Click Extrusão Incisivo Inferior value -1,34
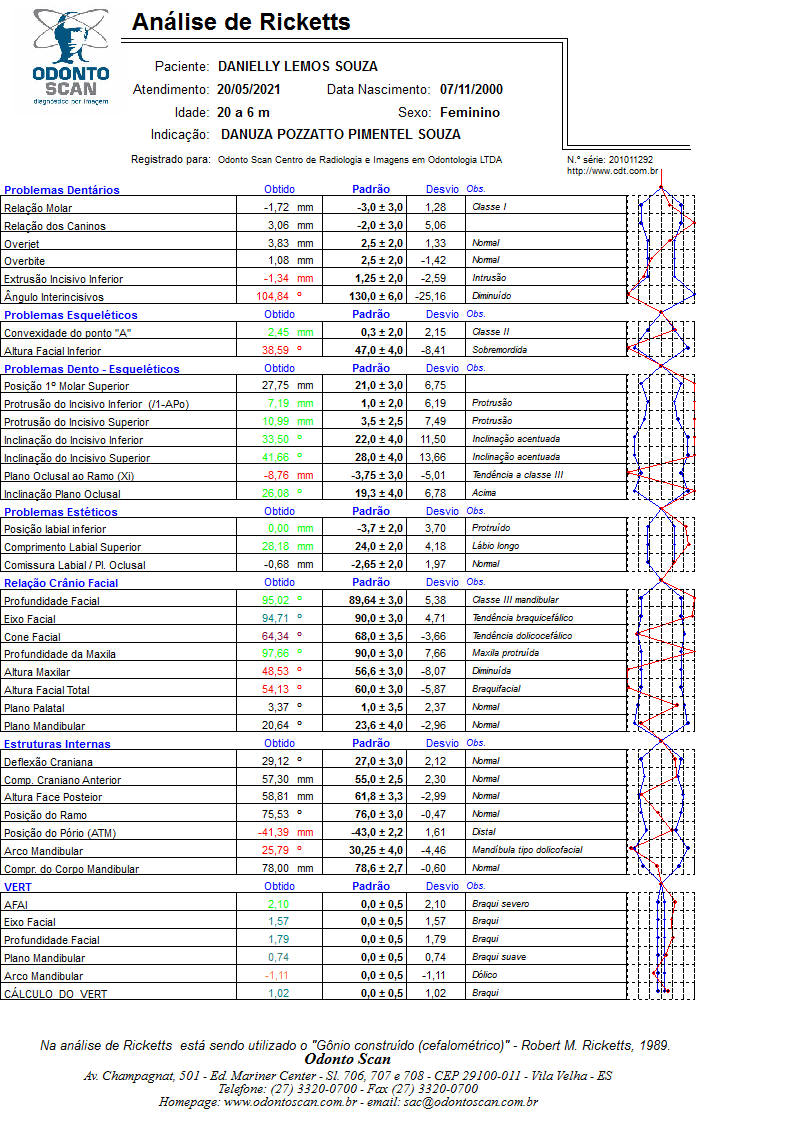 (276, 279)
